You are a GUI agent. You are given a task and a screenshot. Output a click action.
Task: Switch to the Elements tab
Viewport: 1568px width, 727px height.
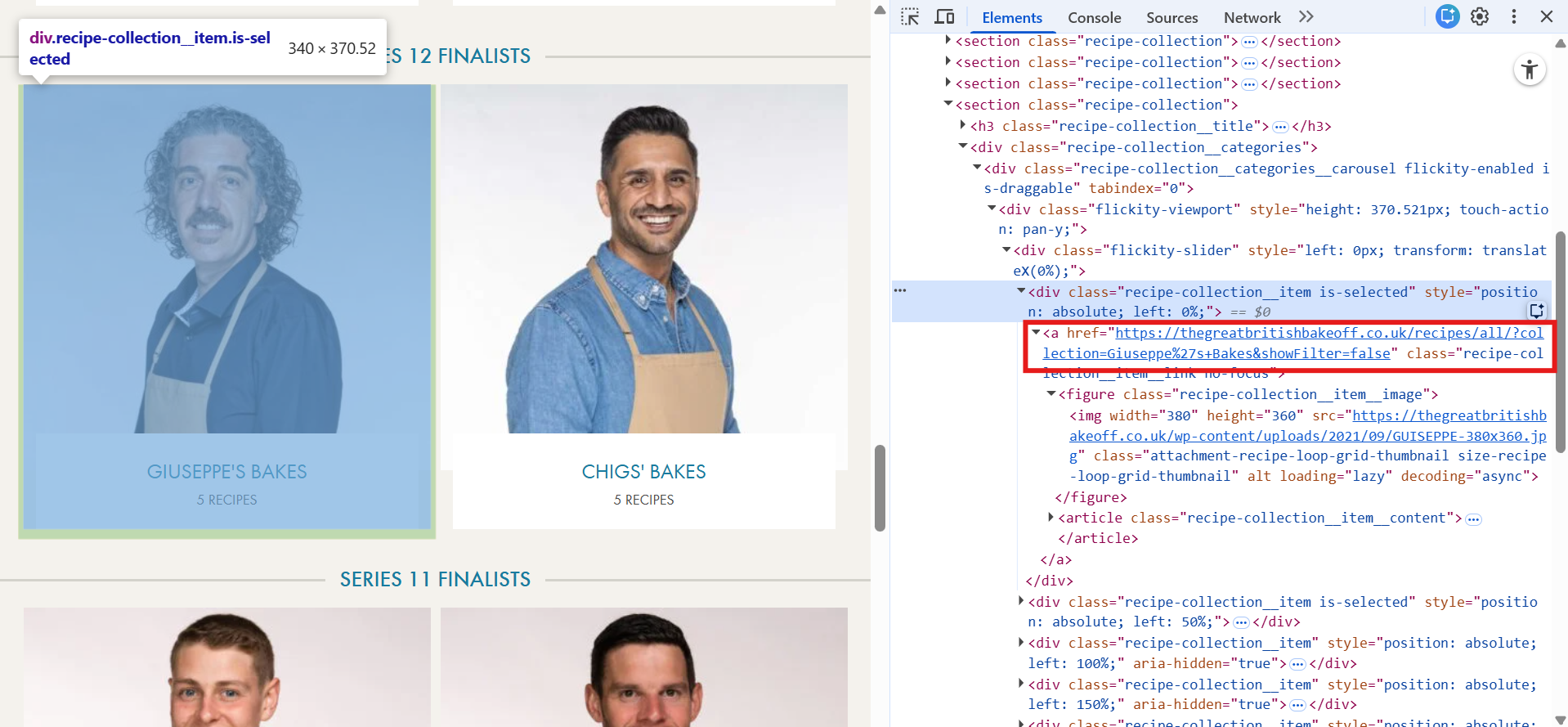tap(1012, 17)
